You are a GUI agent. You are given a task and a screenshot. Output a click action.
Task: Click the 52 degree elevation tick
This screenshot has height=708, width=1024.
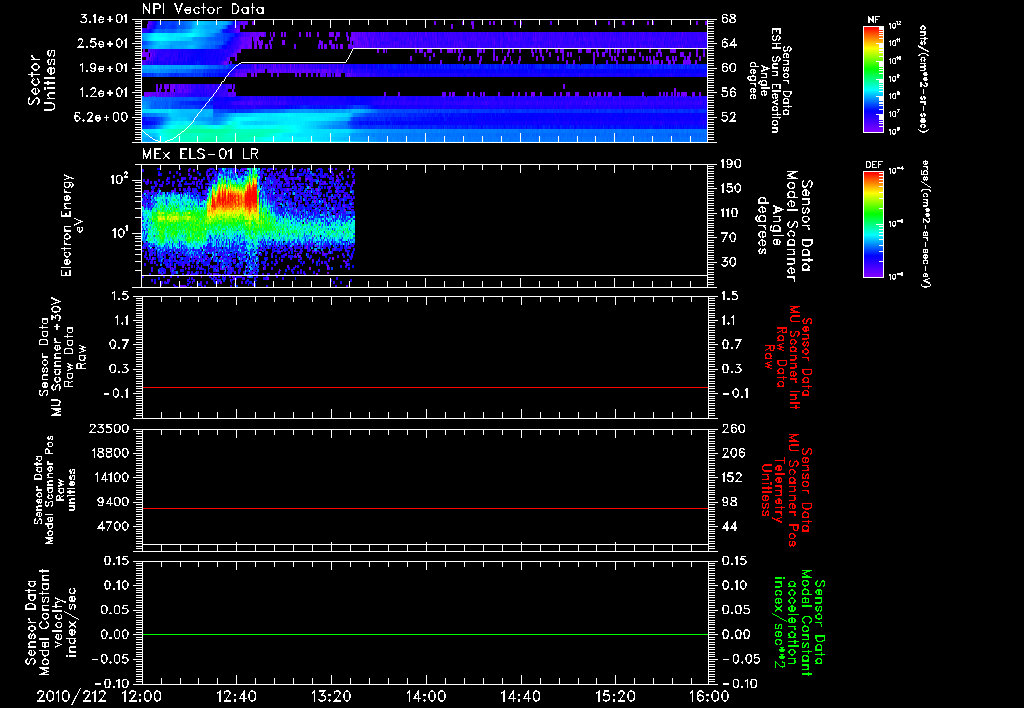point(729,118)
